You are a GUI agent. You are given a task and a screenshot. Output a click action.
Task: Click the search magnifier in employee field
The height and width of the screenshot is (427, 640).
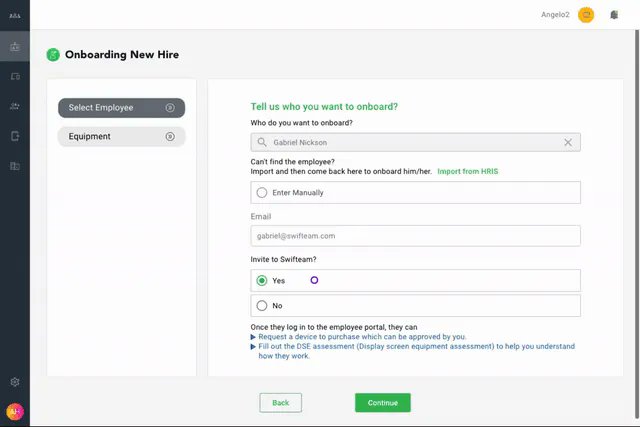click(262, 142)
